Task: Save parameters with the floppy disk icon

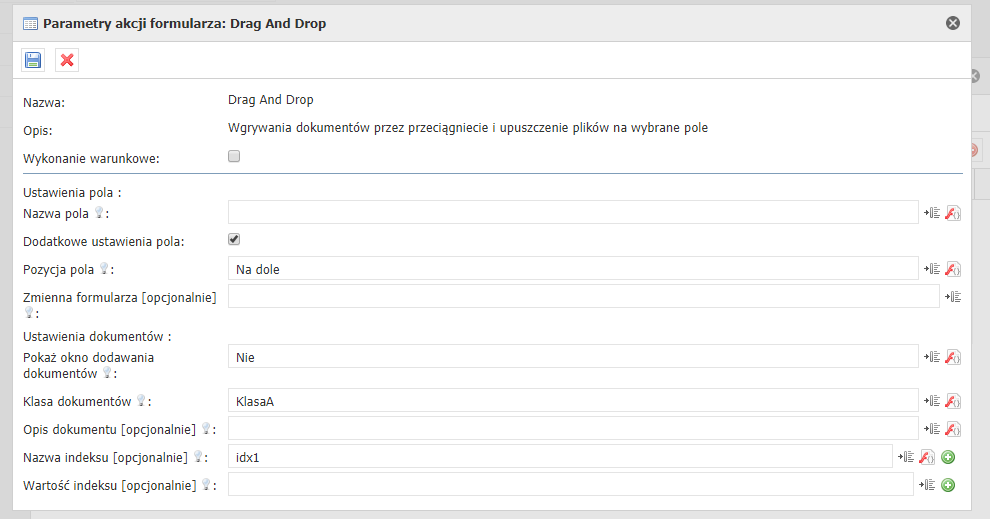Action: point(33,60)
